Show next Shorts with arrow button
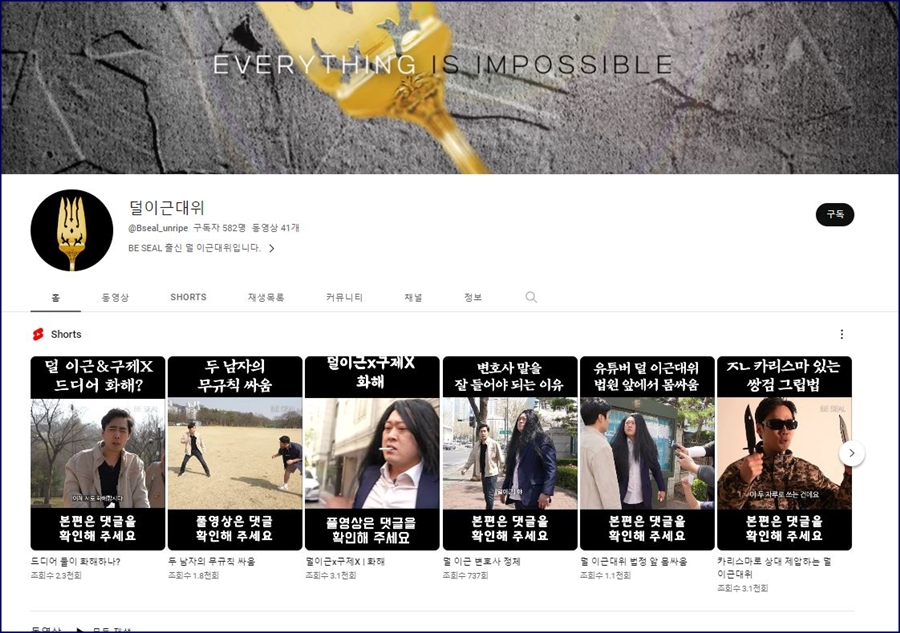 (x=851, y=453)
